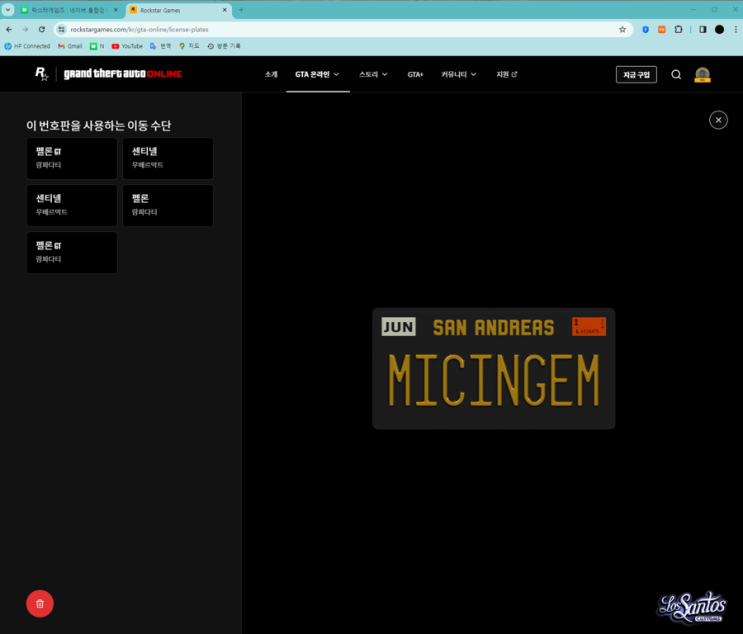Viewport: 743px width, 634px height.
Task: Click the MICINGEM license plate image
Action: click(493, 368)
